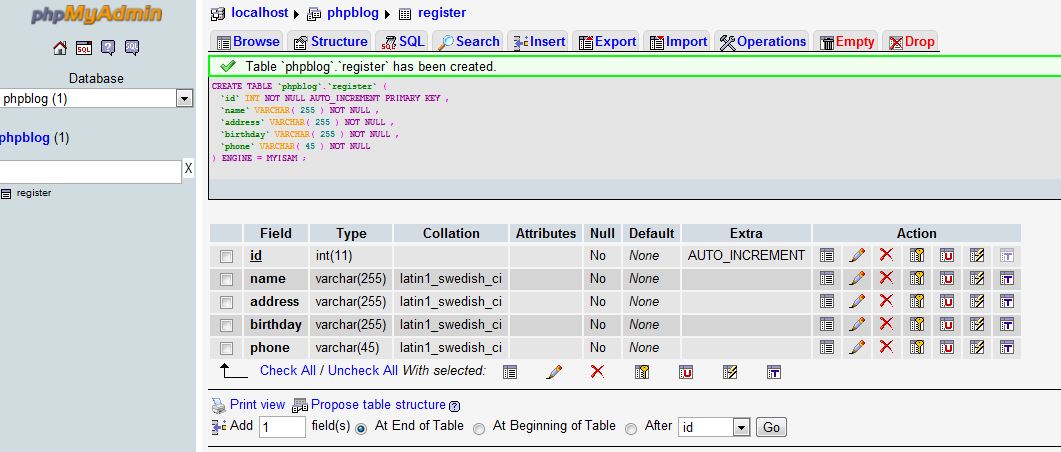Click the With selected browse icon
This screenshot has height=452, width=1061.
(x=510, y=372)
